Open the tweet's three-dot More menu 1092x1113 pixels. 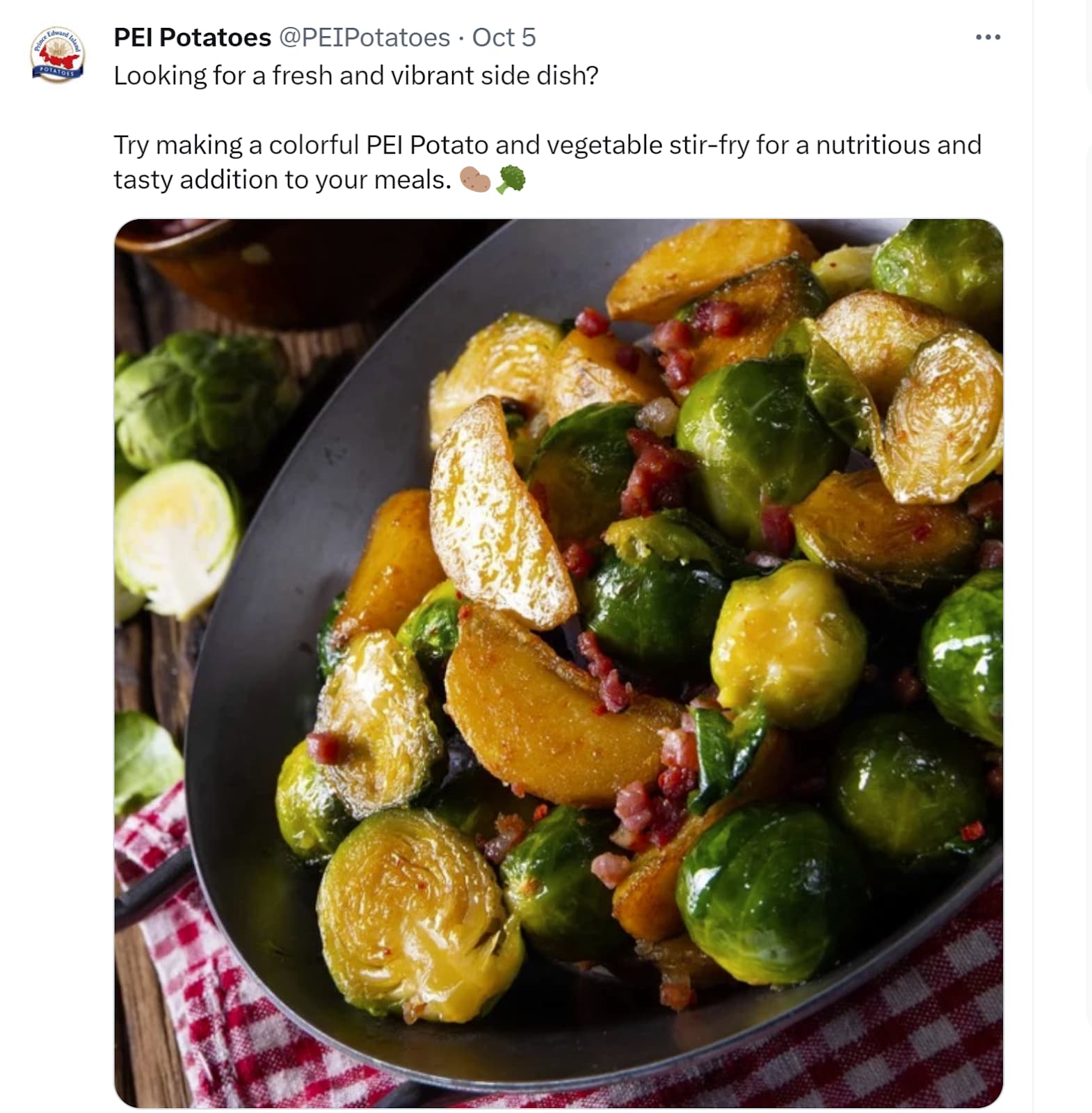pyautogui.click(x=988, y=38)
